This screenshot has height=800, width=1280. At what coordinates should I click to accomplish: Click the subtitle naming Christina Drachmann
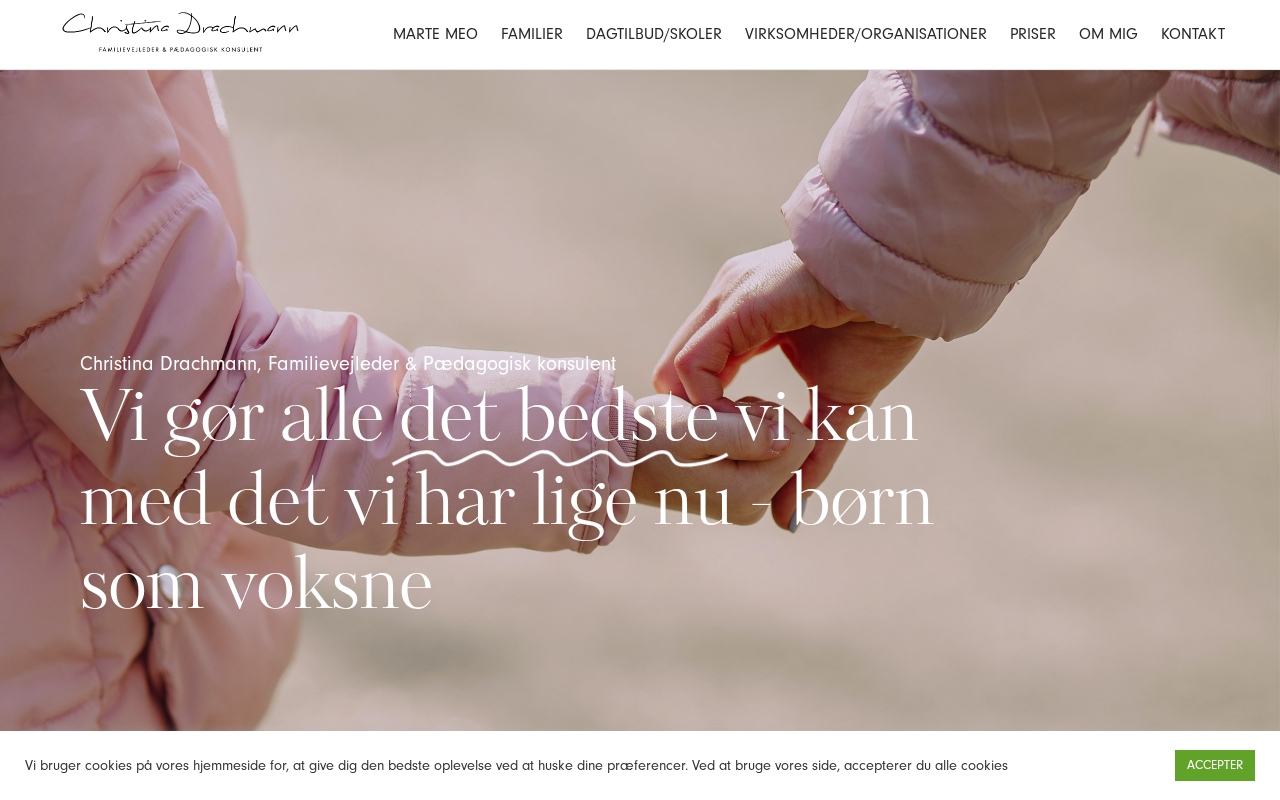point(348,364)
